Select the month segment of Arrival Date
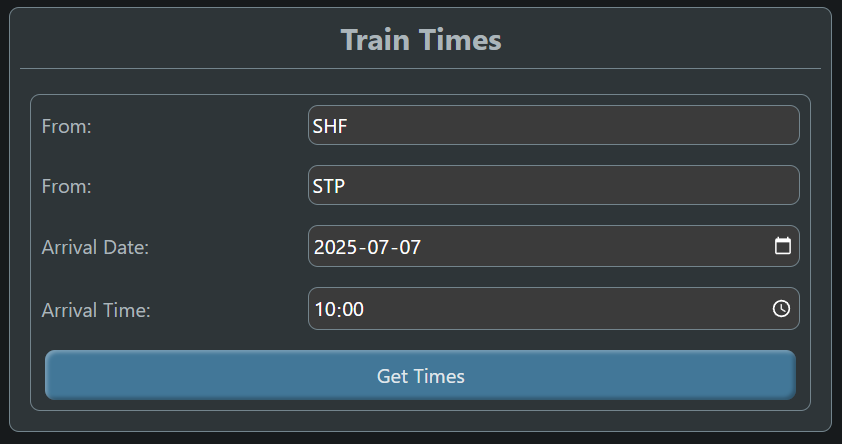842x444 pixels. point(378,247)
